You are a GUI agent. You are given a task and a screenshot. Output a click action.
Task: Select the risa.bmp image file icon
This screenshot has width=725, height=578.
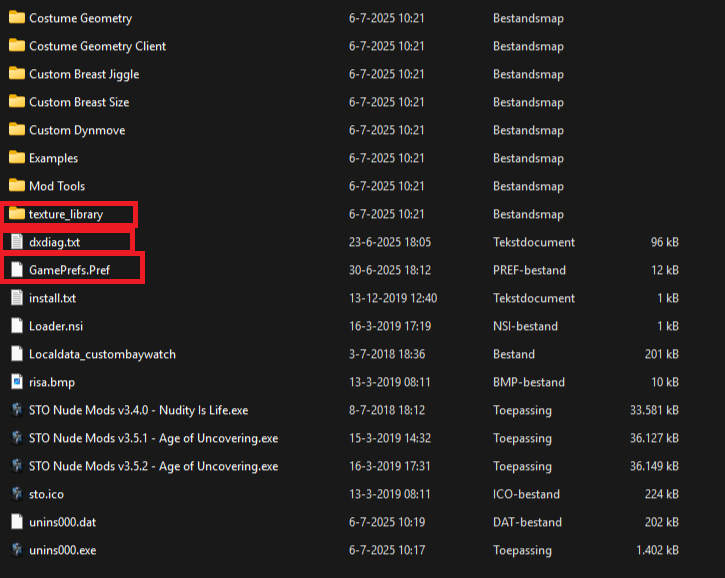pos(16,382)
